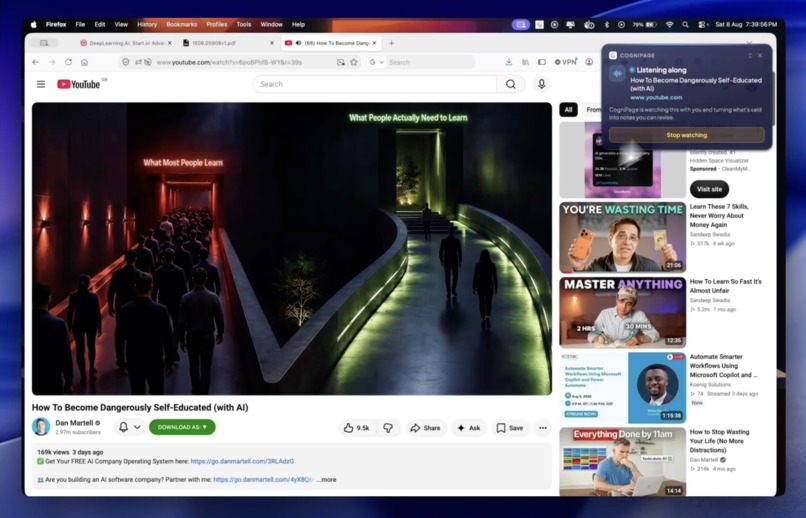Collapse the CogniPage popup

(750, 56)
